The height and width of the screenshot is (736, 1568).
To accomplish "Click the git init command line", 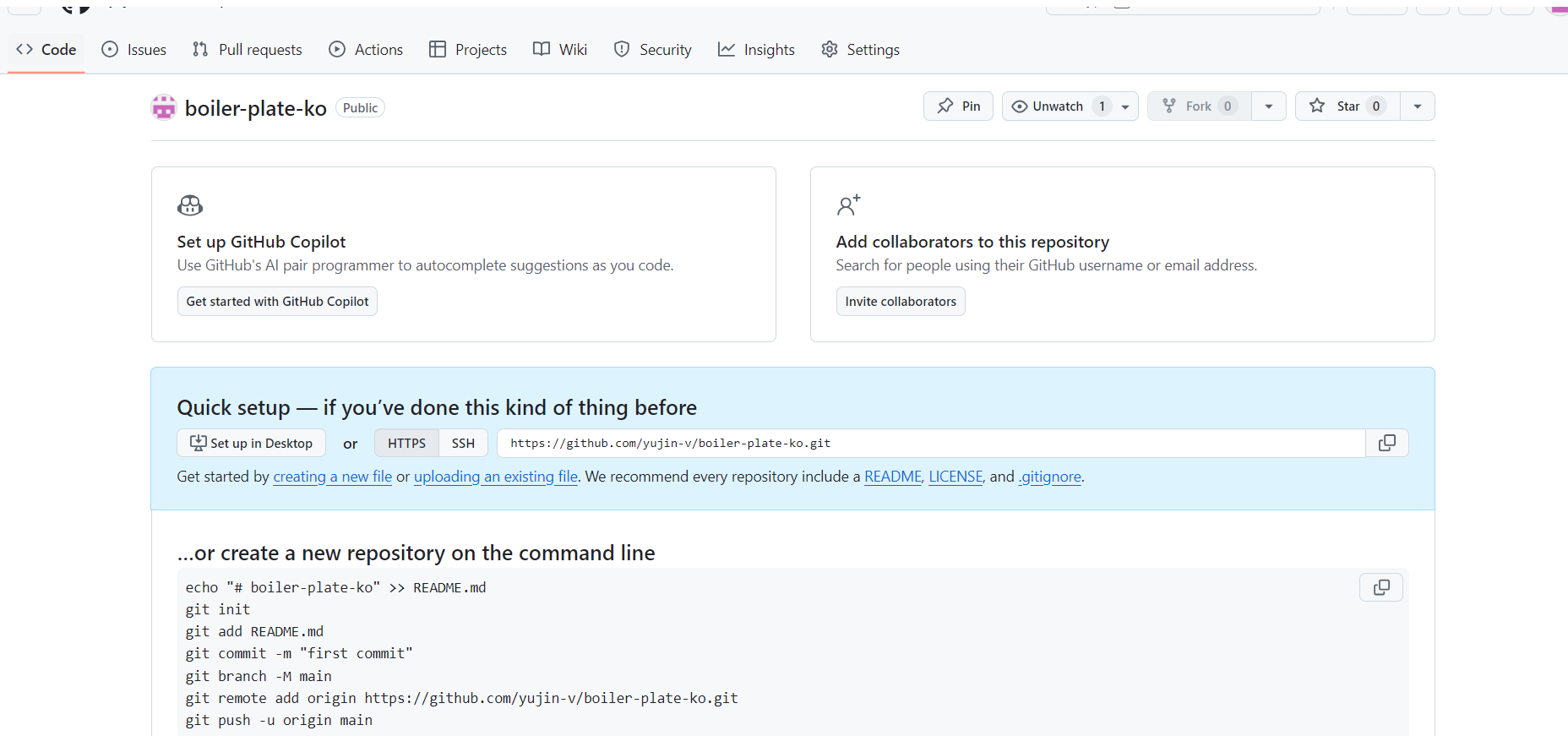I will [x=218, y=609].
